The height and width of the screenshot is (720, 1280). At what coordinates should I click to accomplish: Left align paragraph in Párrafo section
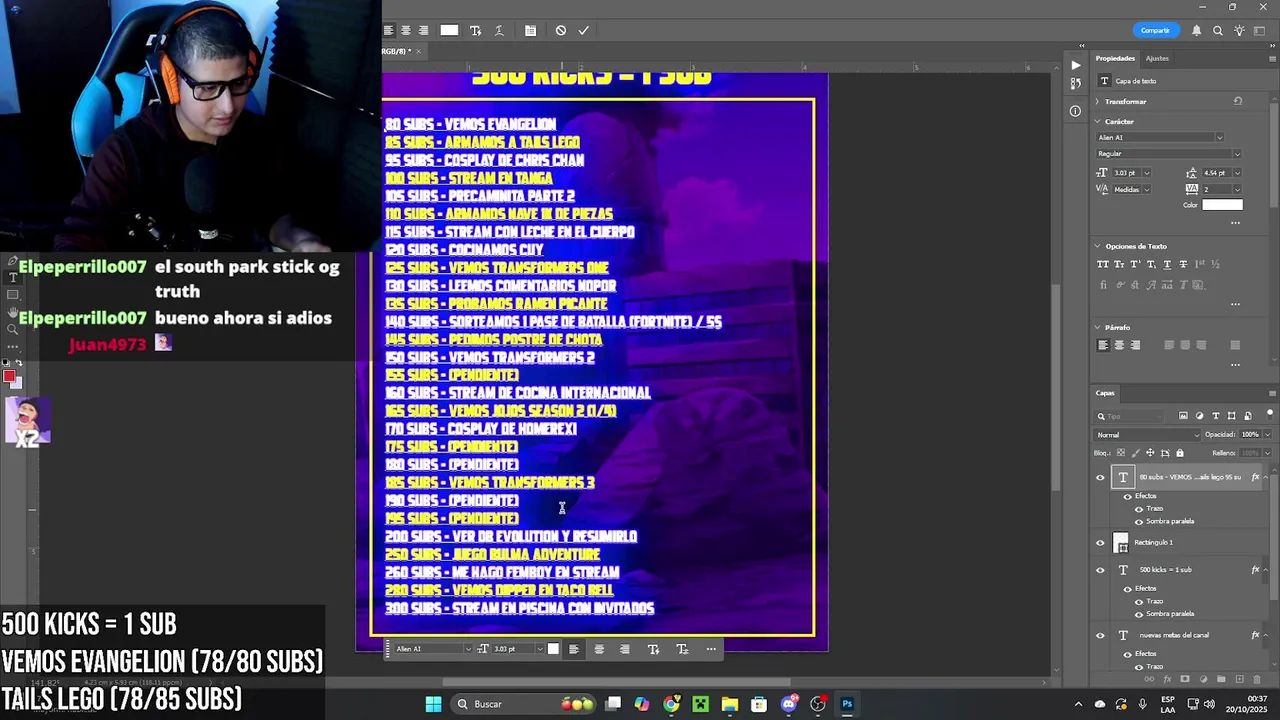1103,345
